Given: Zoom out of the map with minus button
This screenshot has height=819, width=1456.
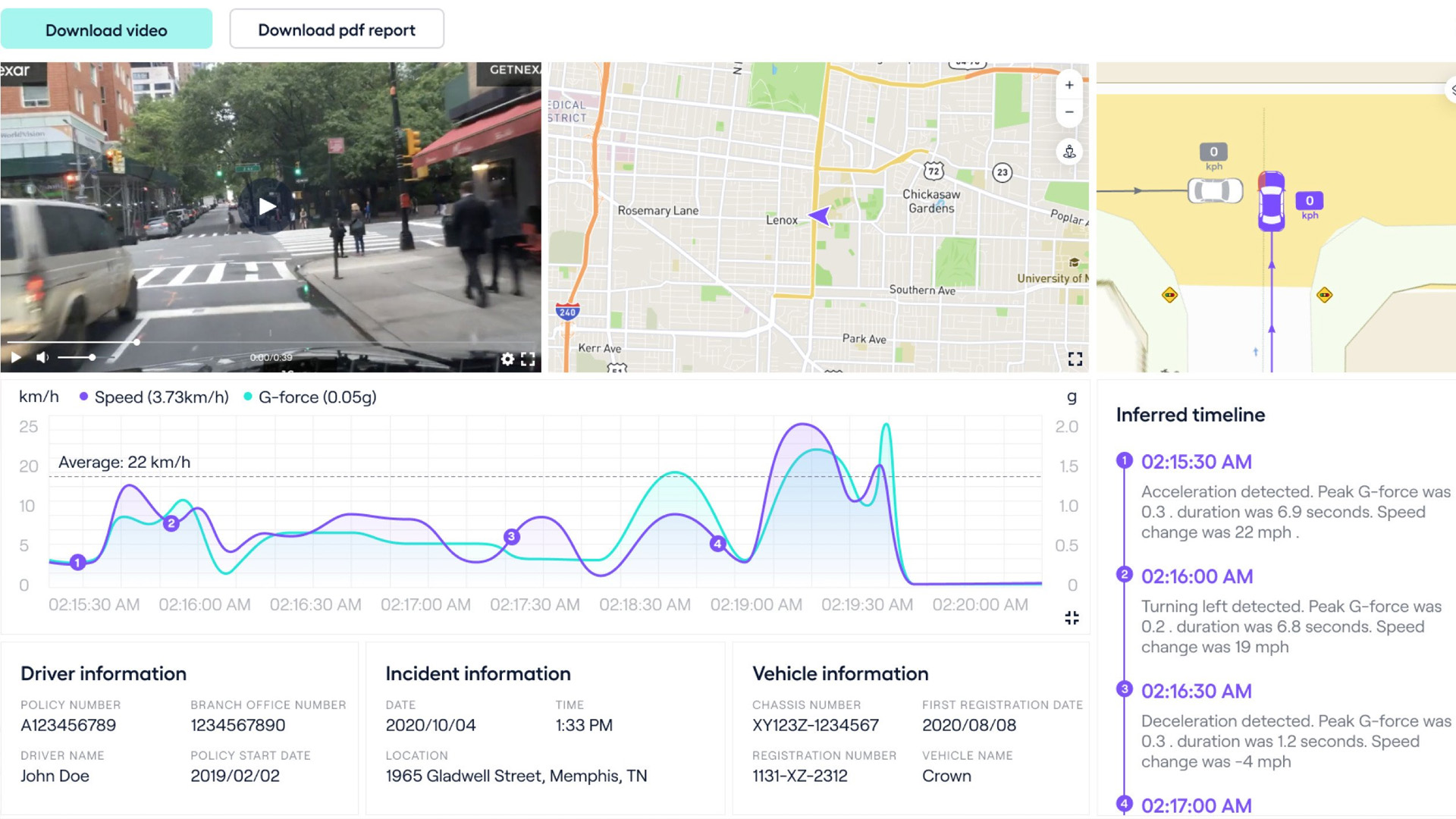Looking at the screenshot, I should pyautogui.click(x=1069, y=112).
